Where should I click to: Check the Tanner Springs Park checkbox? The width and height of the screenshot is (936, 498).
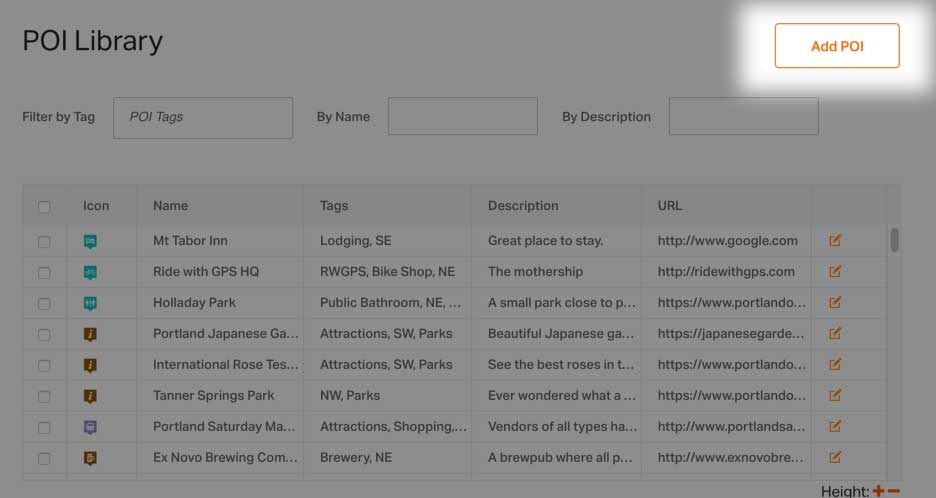point(44,396)
